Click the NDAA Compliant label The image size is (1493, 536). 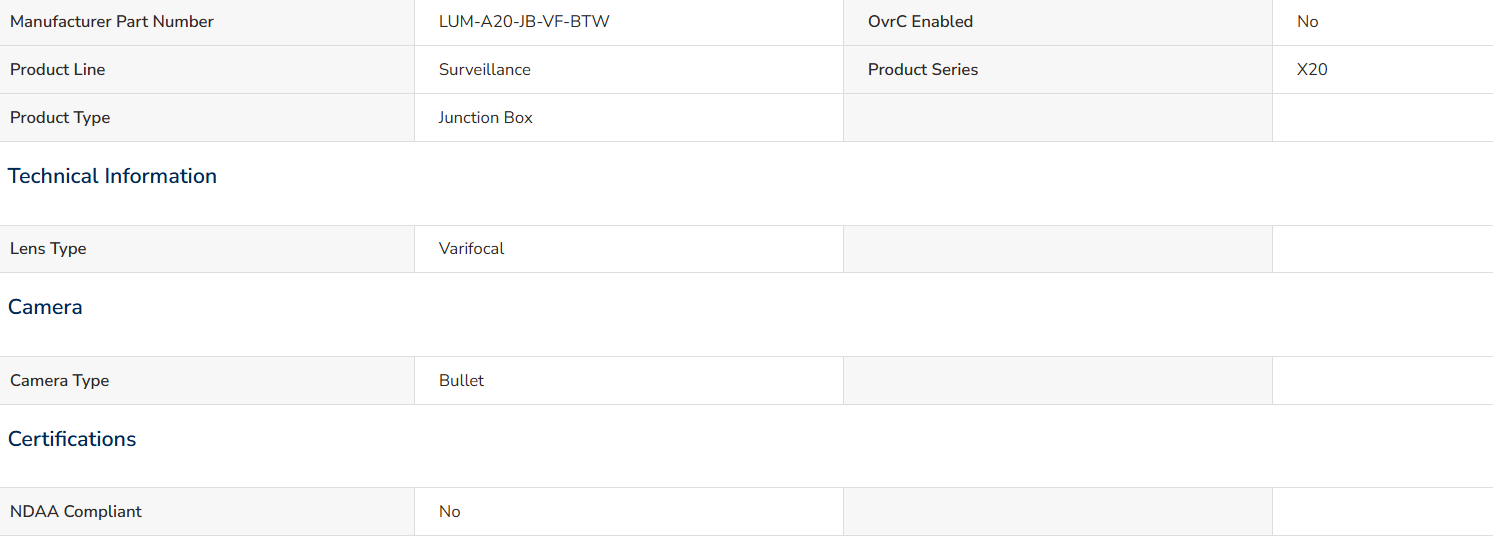coord(76,511)
